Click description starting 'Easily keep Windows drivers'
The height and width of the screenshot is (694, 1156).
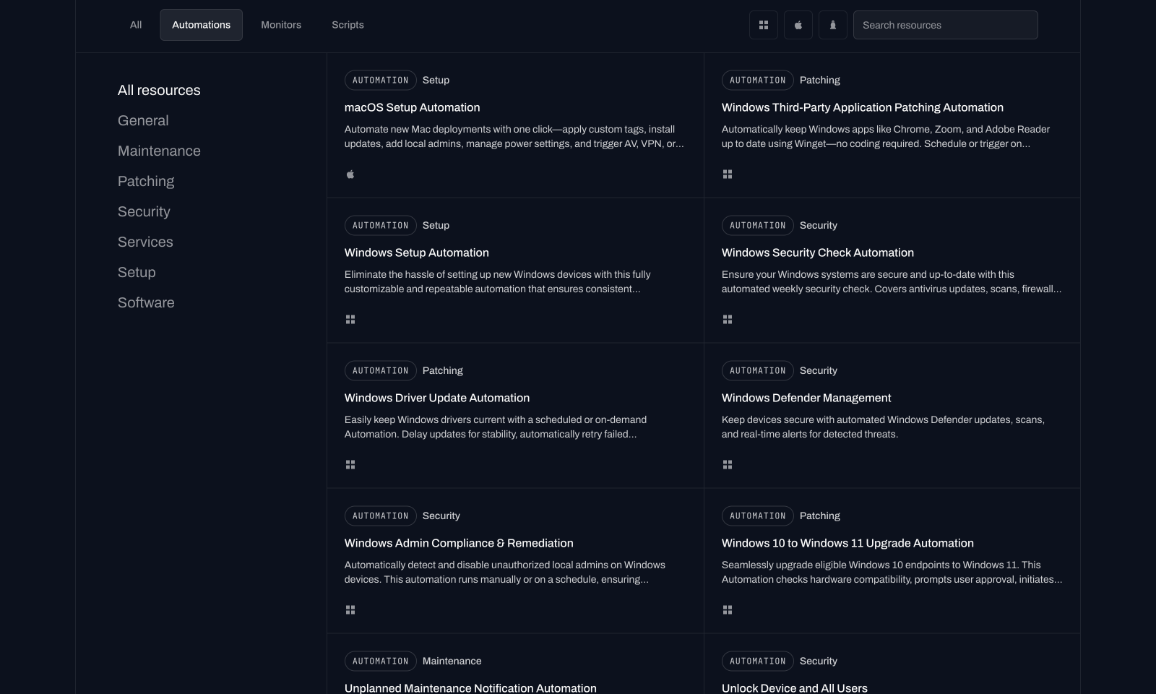pyautogui.click(x=495, y=427)
